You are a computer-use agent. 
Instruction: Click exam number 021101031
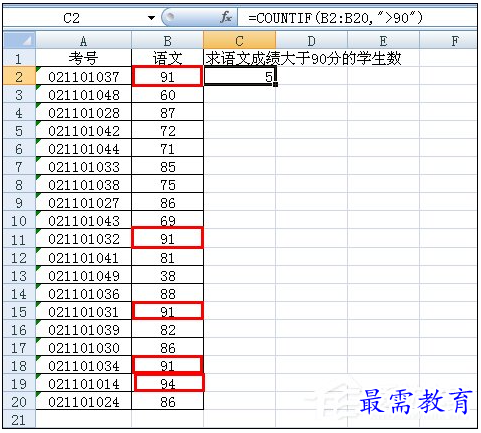83,312
